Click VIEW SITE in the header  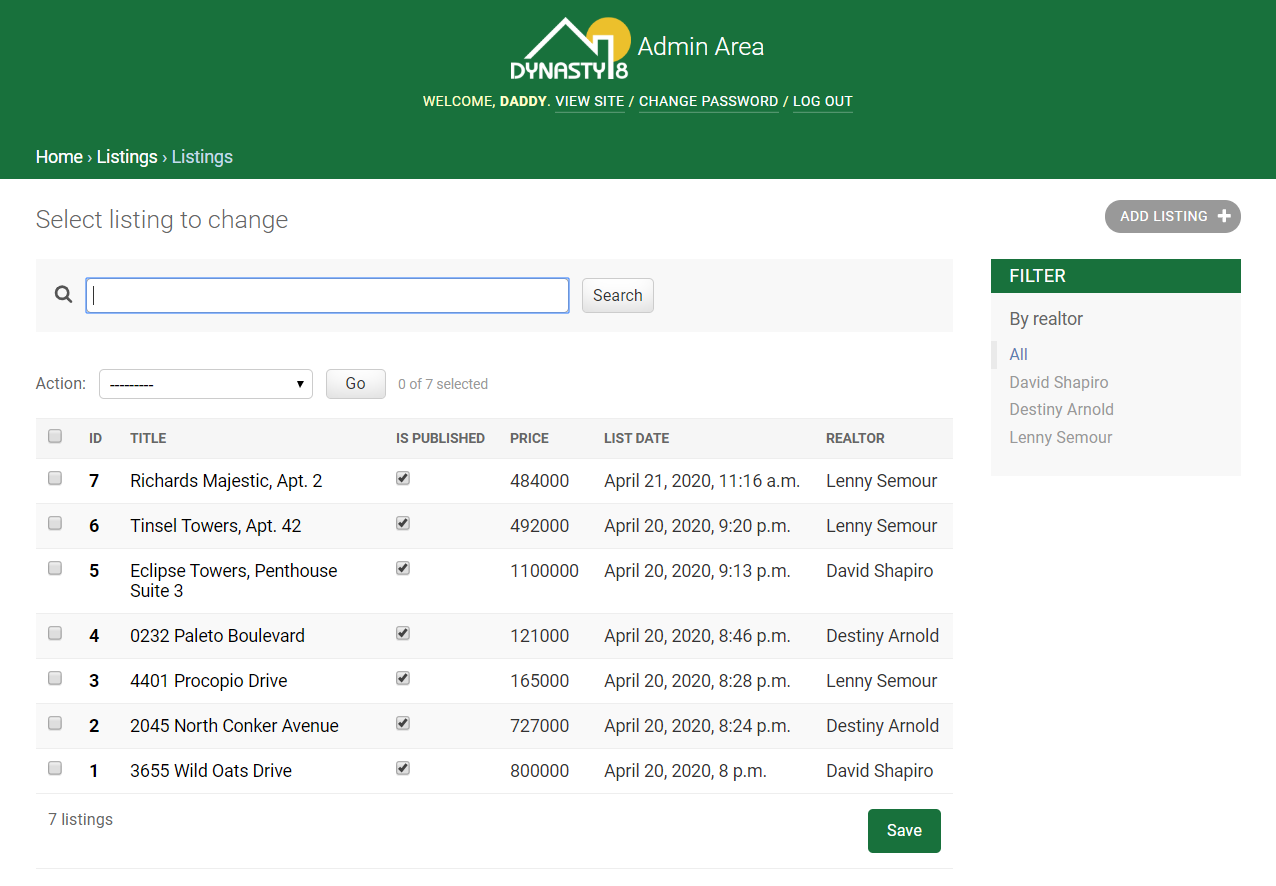click(589, 101)
